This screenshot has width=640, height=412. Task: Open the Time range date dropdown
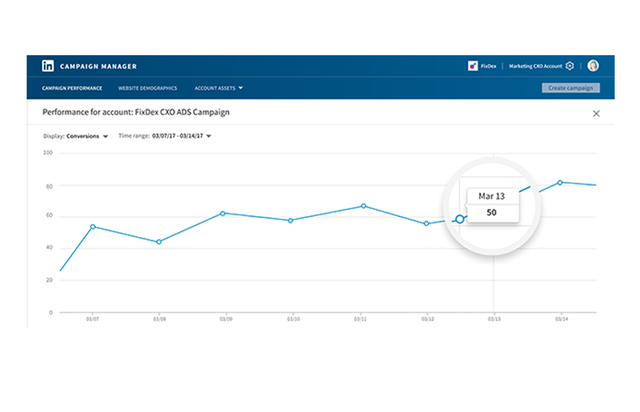click(x=165, y=136)
